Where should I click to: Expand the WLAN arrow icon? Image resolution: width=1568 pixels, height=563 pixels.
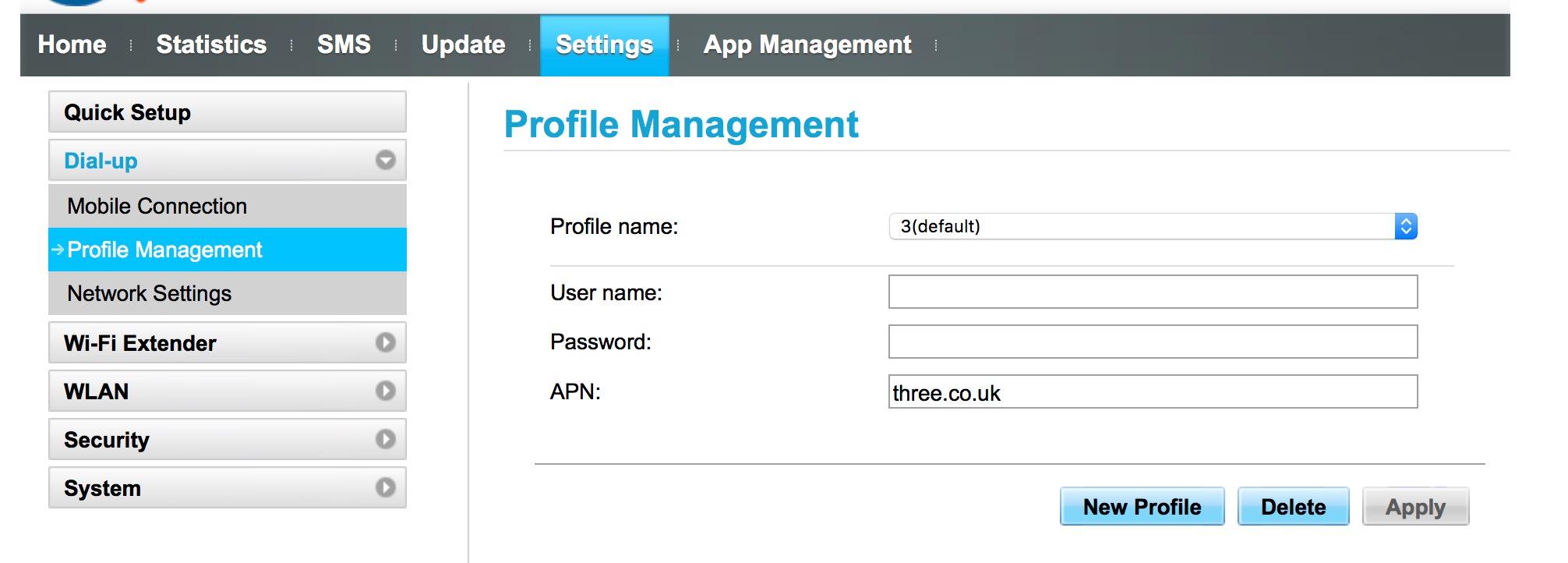[x=385, y=391]
